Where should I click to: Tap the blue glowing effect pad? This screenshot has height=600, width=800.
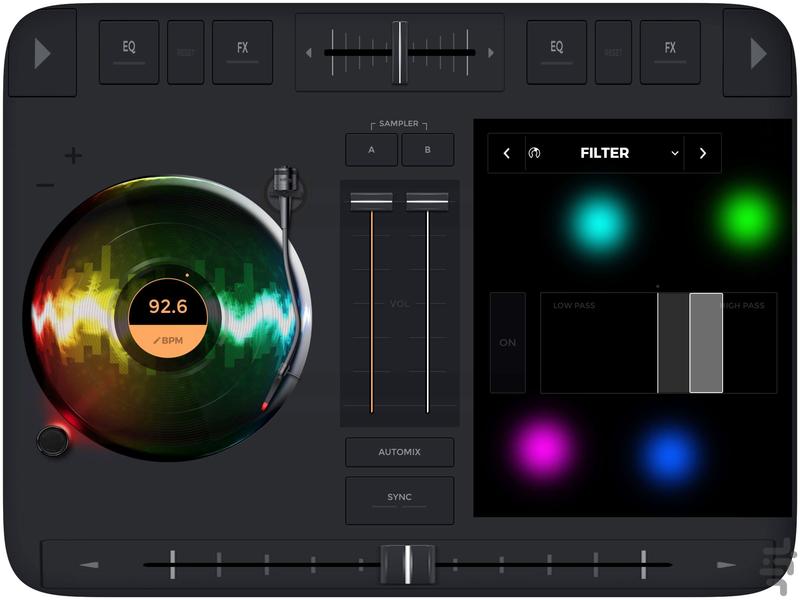pos(671,454)
